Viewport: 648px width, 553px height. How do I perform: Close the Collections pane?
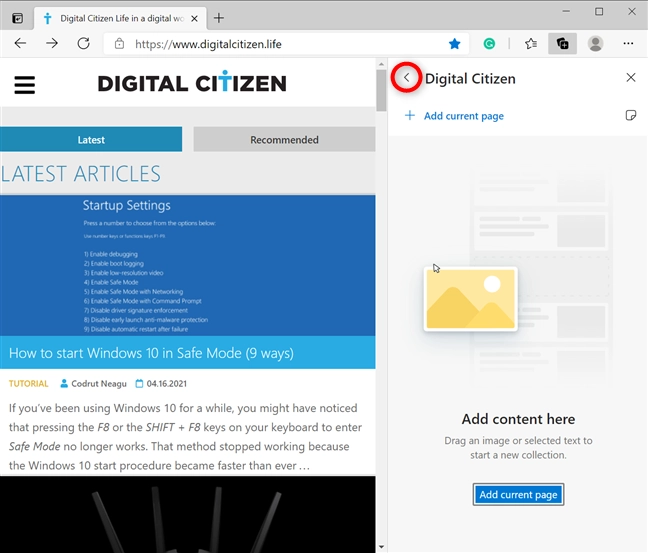pyautogui.click(x=631, y=77)
